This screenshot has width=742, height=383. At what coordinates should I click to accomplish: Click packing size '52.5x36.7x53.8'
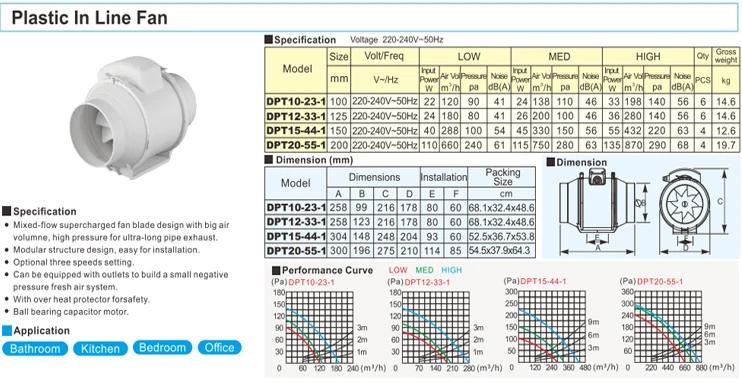[x=502, y=236]
